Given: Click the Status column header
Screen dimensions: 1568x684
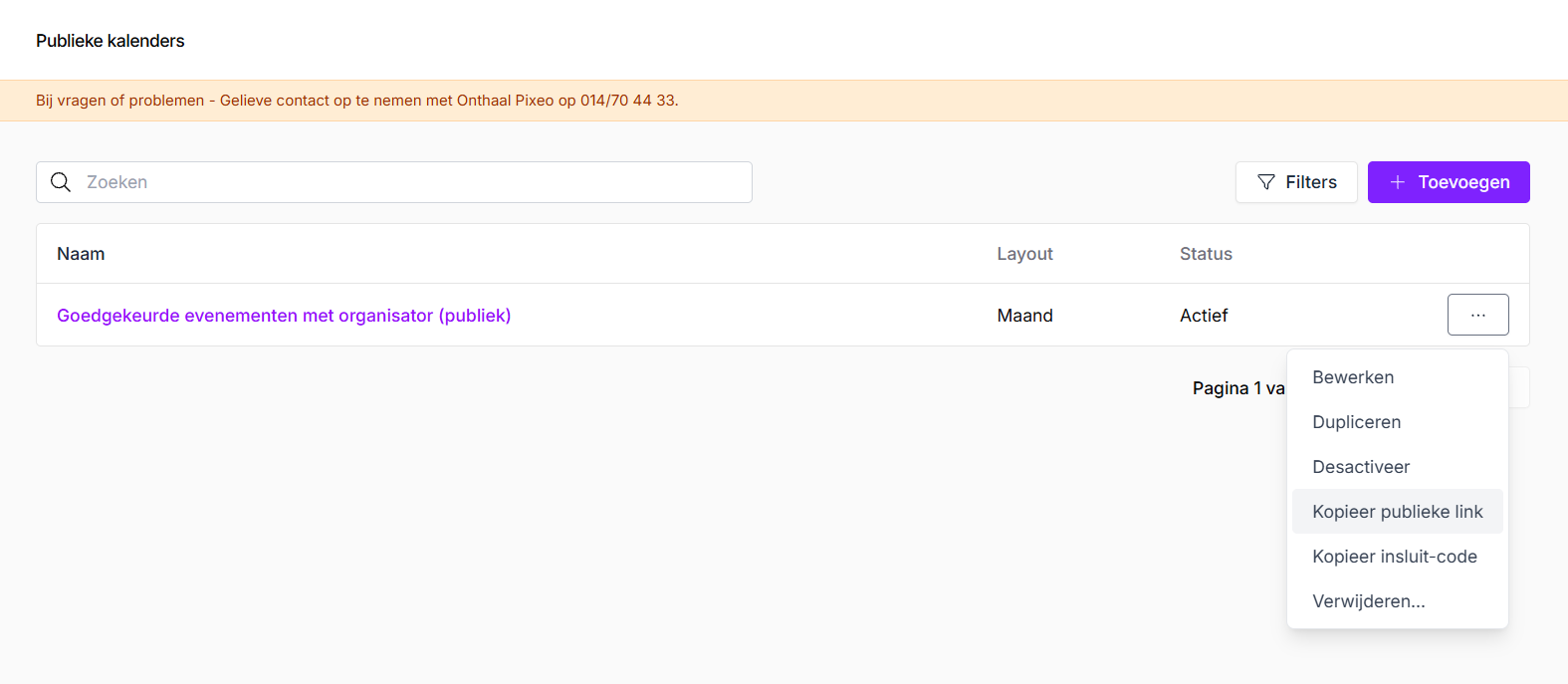Looking at the screenshot, I should tap(1206, 254).
